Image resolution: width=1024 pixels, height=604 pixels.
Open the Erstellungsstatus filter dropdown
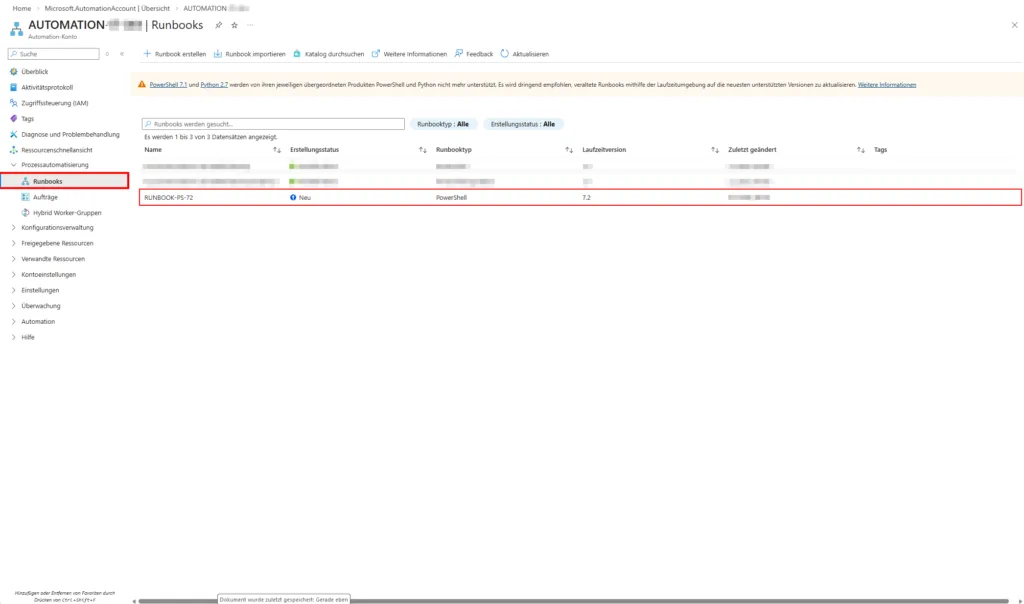click(x=523, y=124)
